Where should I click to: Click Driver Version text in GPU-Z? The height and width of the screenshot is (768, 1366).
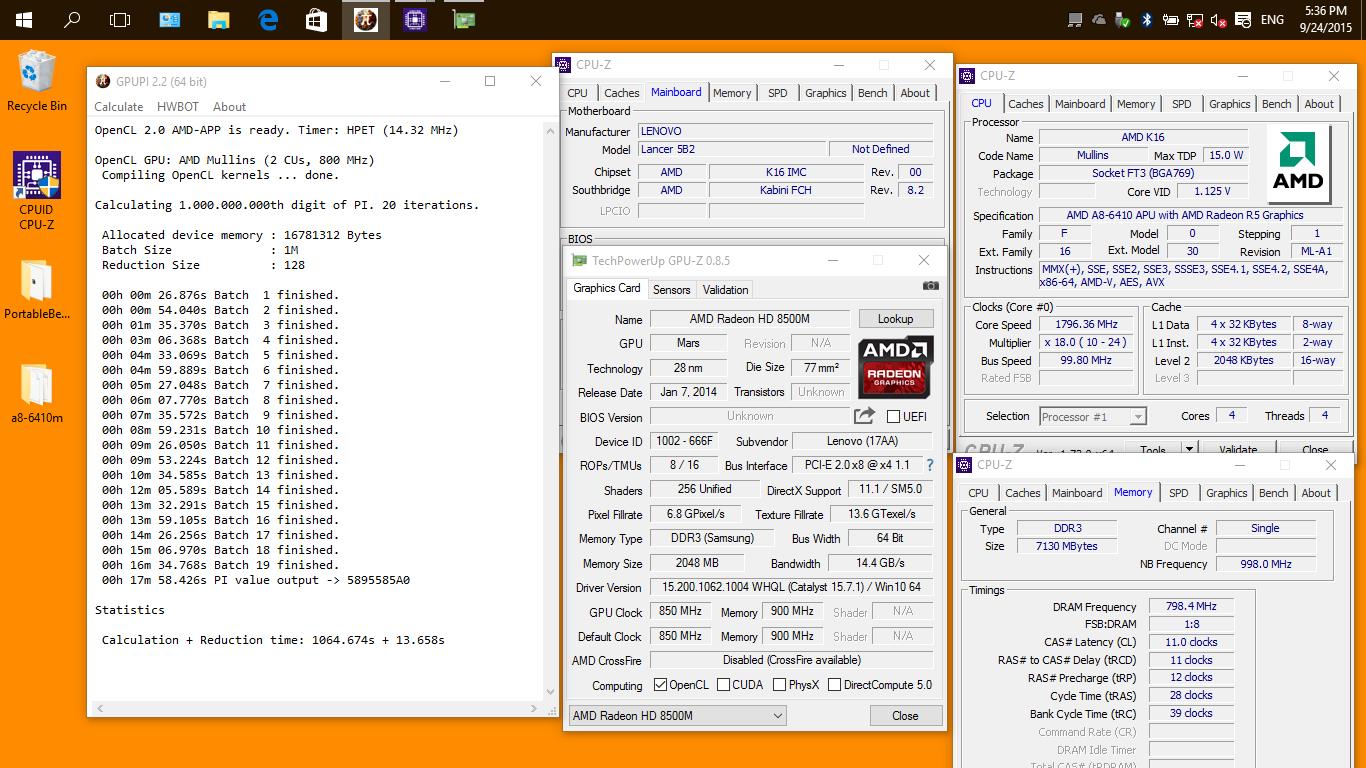(x=791, y=588)
